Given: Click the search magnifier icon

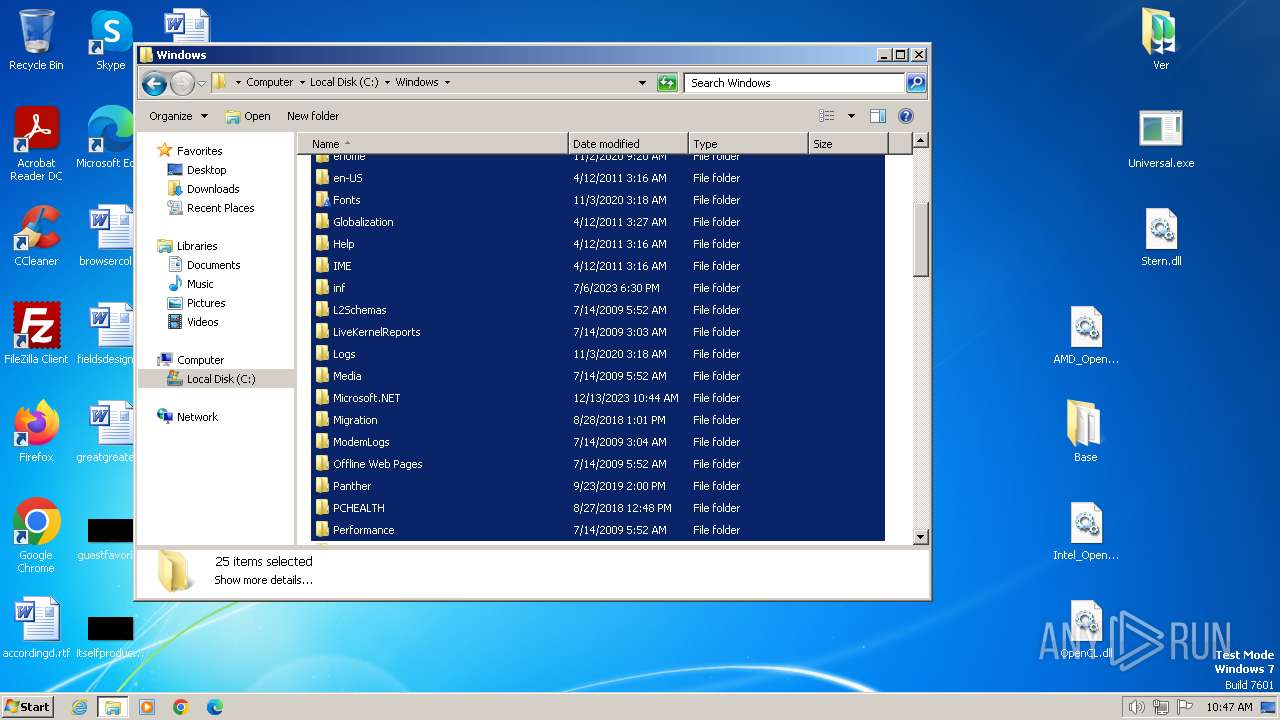Looking at the screenshot, I should [915, 83].
